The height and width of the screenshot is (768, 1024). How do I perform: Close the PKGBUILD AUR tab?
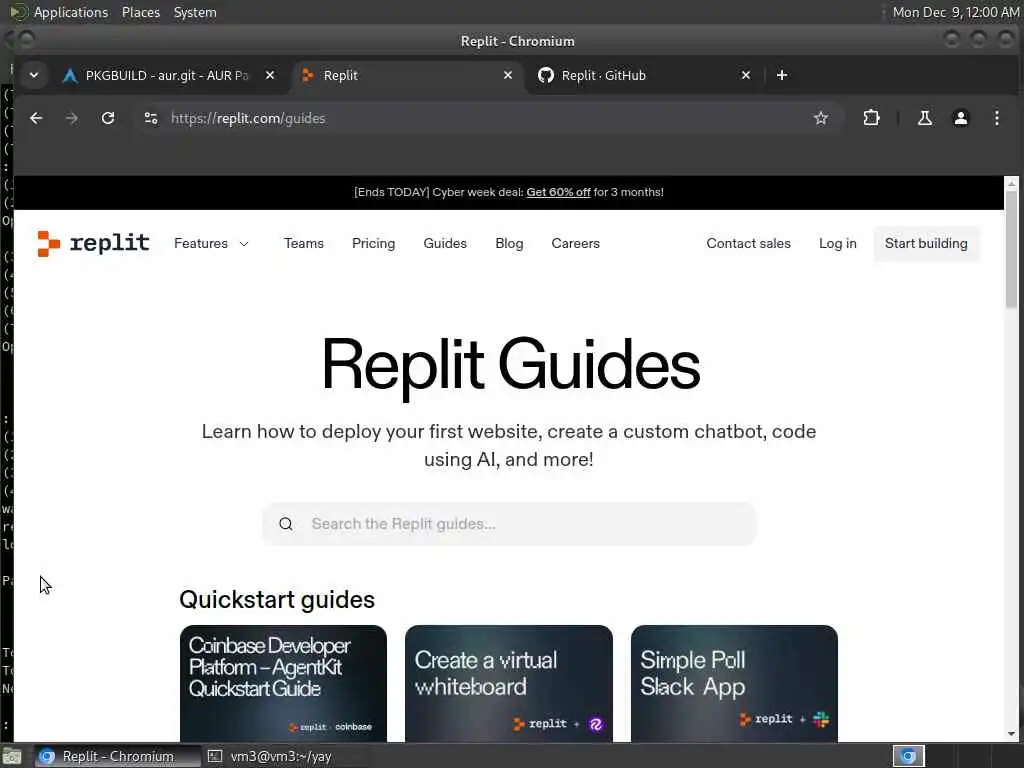270,75
